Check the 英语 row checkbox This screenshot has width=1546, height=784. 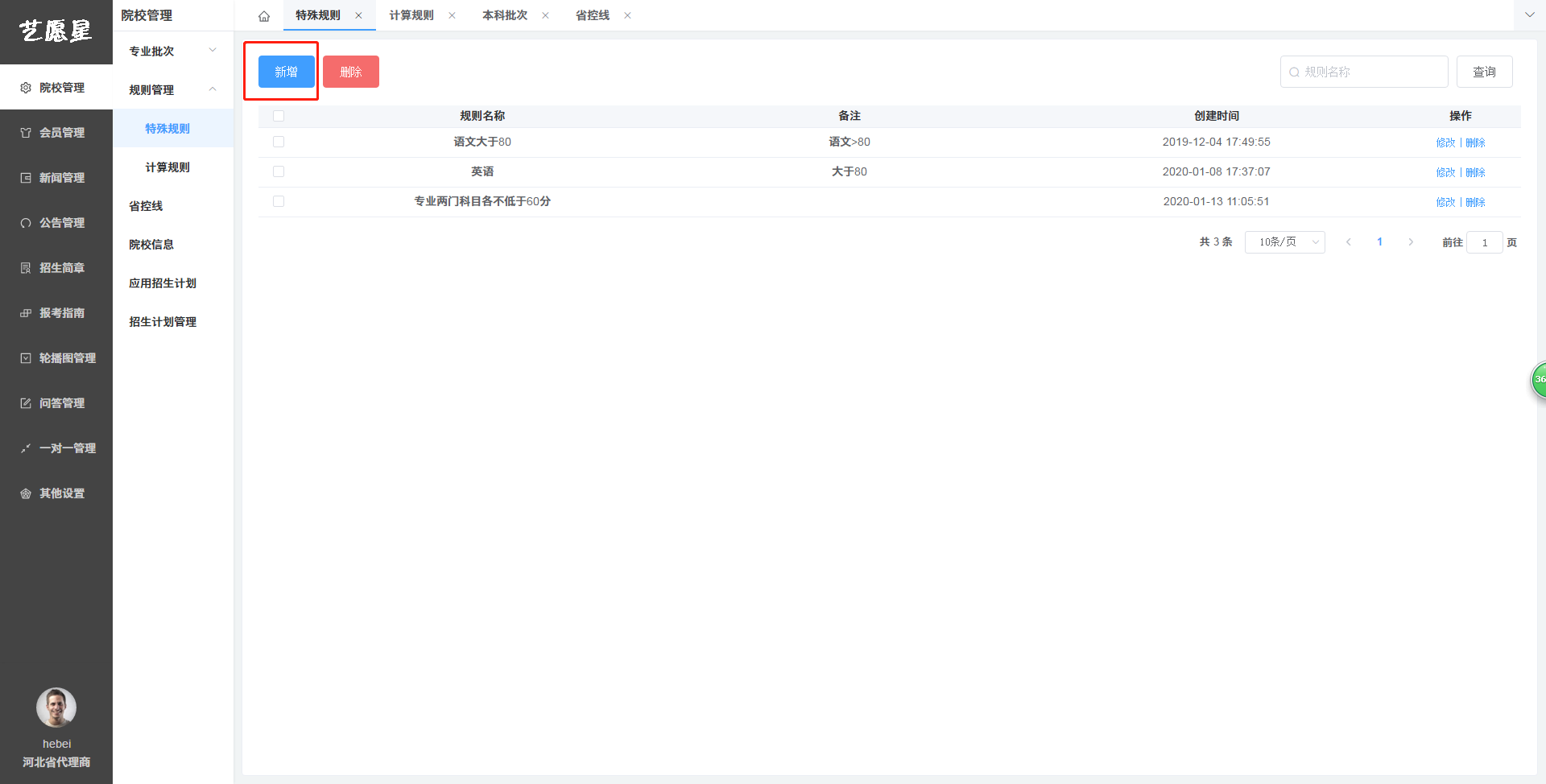coord(279,171)
